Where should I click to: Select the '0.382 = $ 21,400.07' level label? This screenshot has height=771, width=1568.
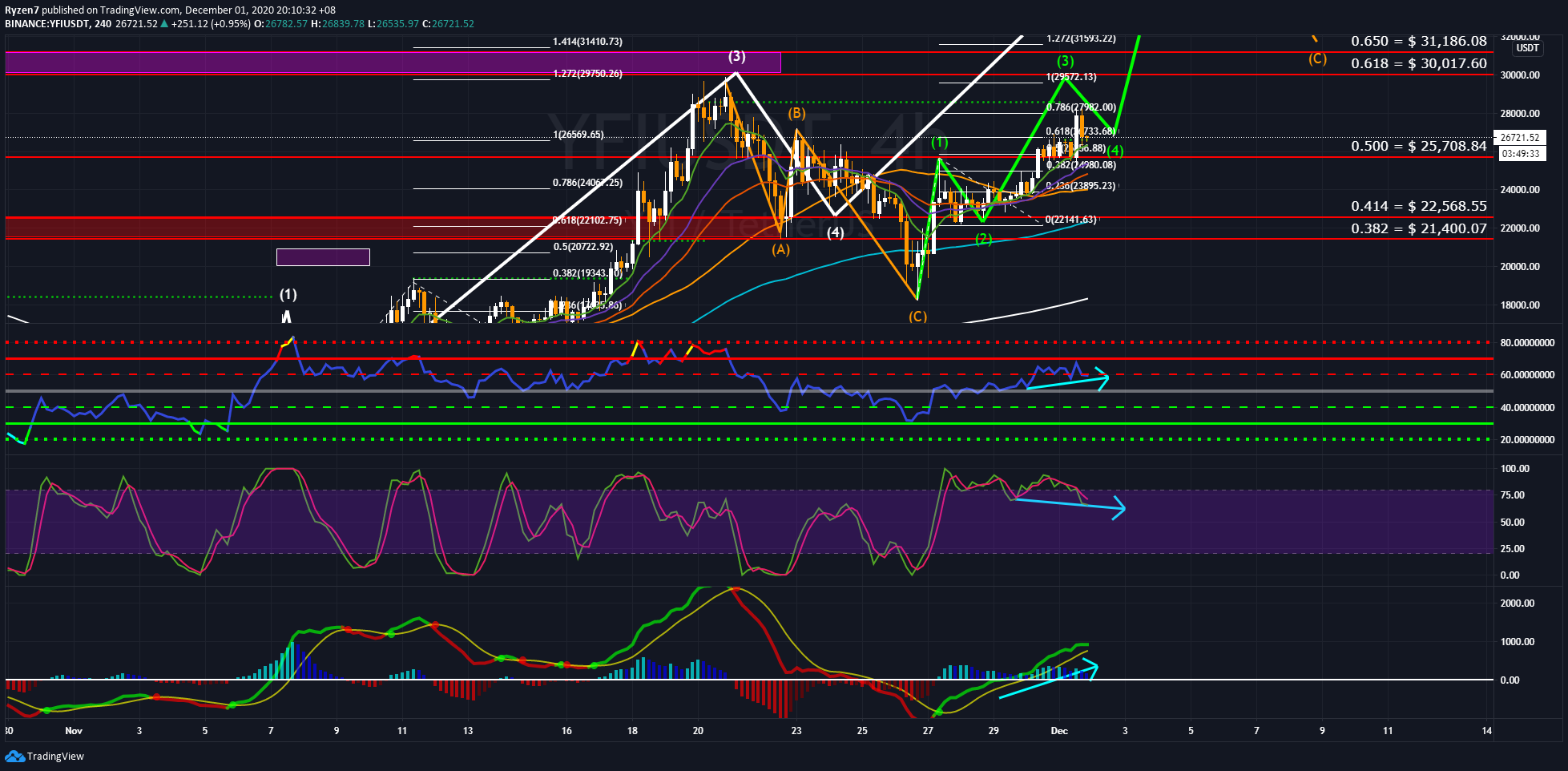pyautogui.click(x=1419, y=228)
